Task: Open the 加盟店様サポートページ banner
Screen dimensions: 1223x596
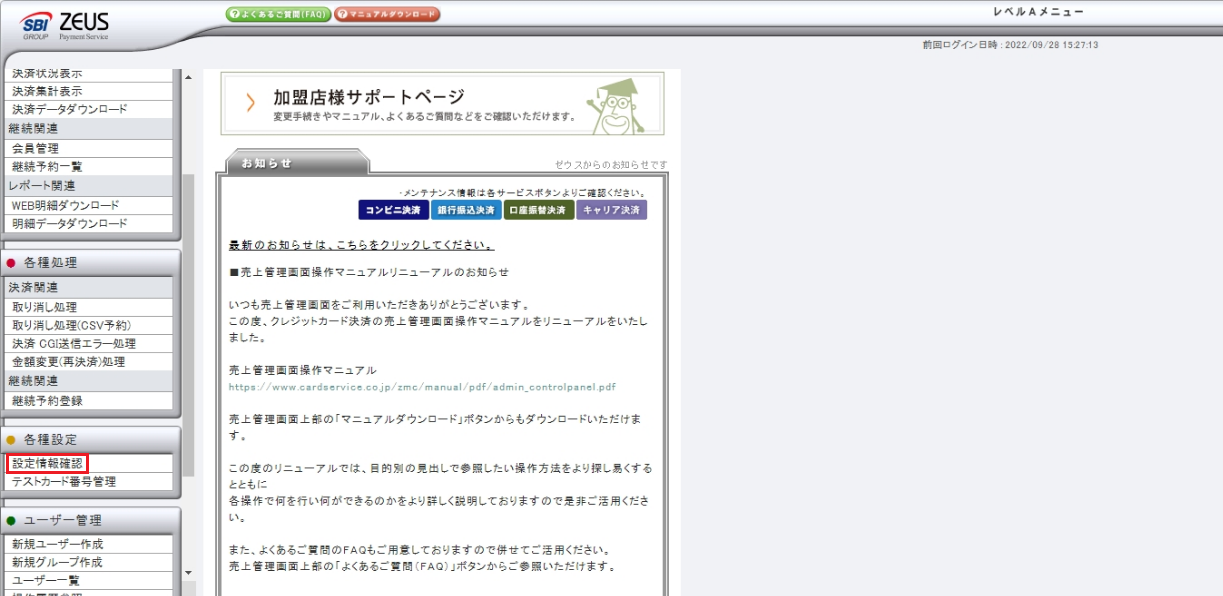Action: 442,104
